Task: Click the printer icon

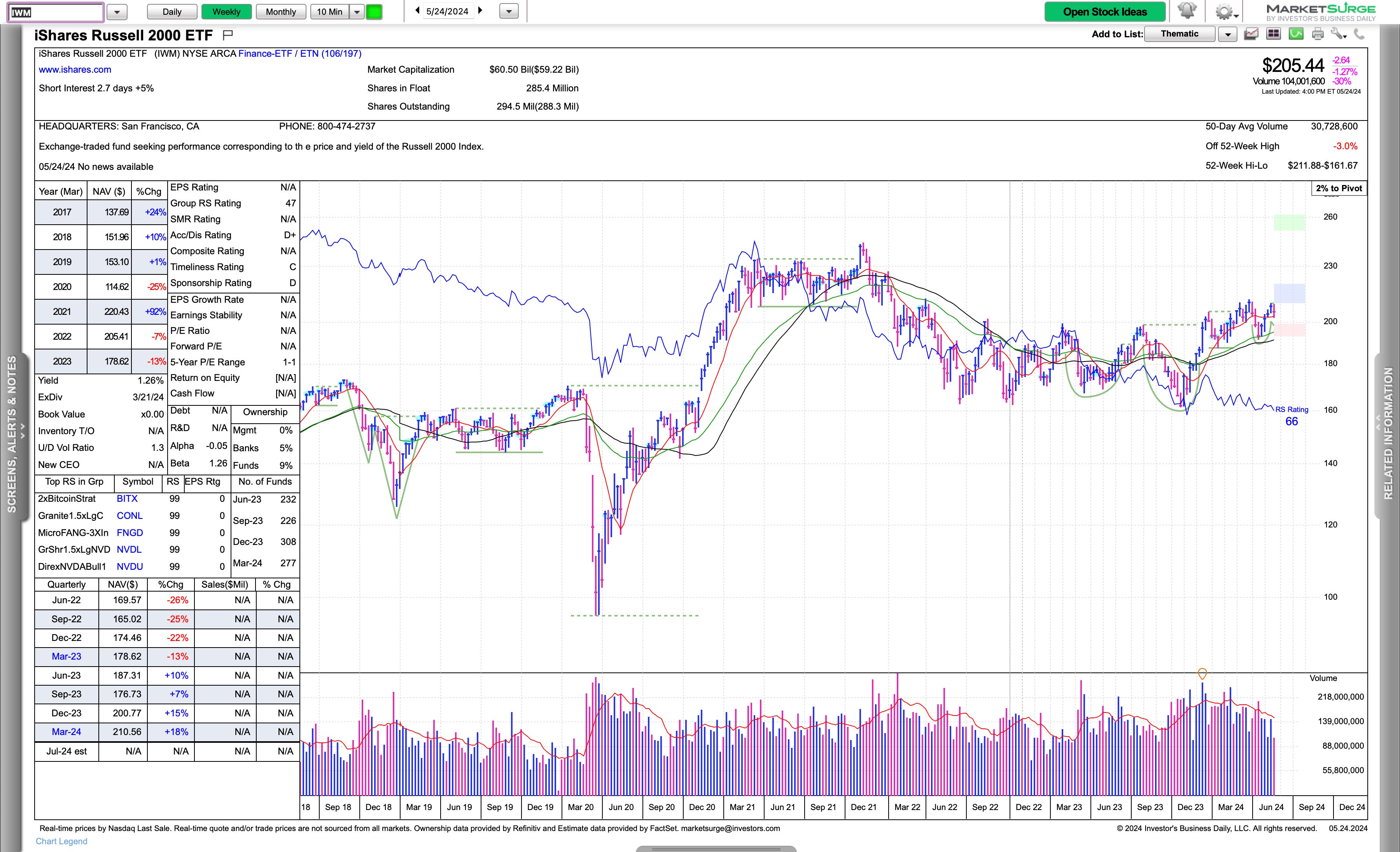Action: pyautogui.click(x=1318, y=34)
